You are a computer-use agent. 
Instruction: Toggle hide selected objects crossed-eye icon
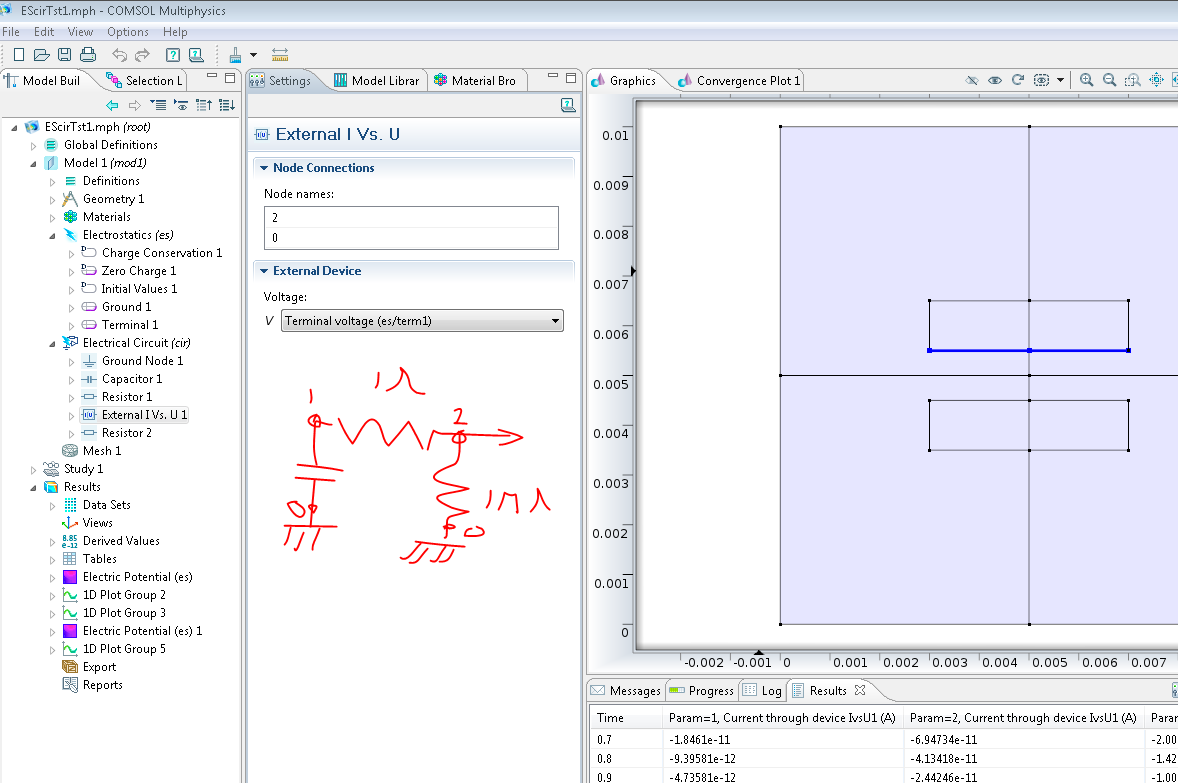click(x=972, y=80)
